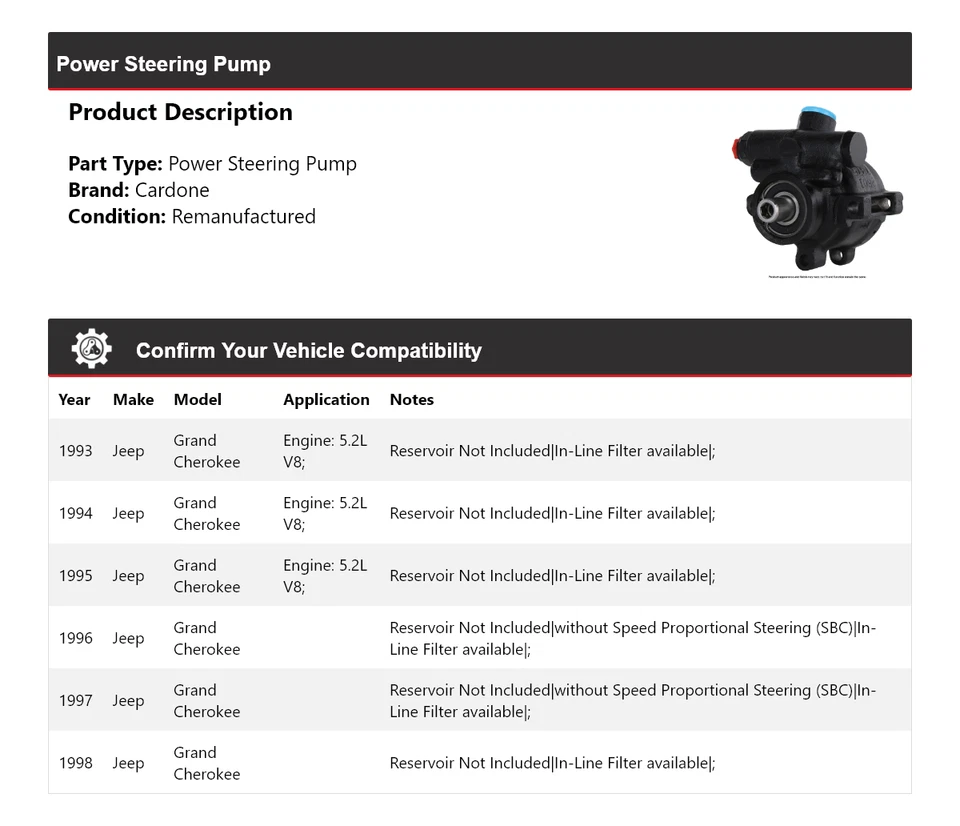Viewport: 960px width, 826px height.
Task: Click the Product Description heading
Action: pos(180,112)
